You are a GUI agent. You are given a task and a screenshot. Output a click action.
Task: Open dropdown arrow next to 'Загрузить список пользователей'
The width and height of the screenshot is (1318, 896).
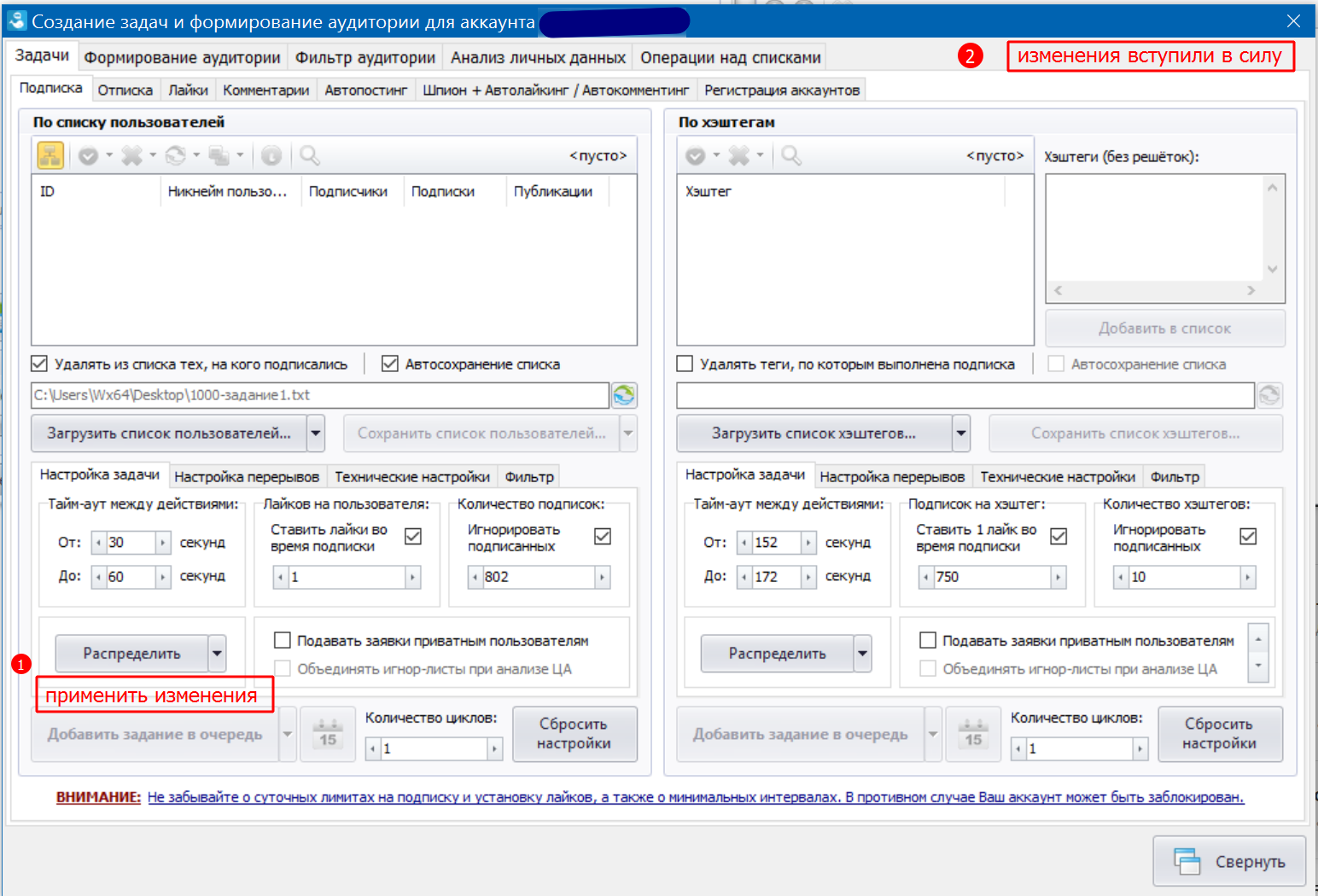click(316, 433)
